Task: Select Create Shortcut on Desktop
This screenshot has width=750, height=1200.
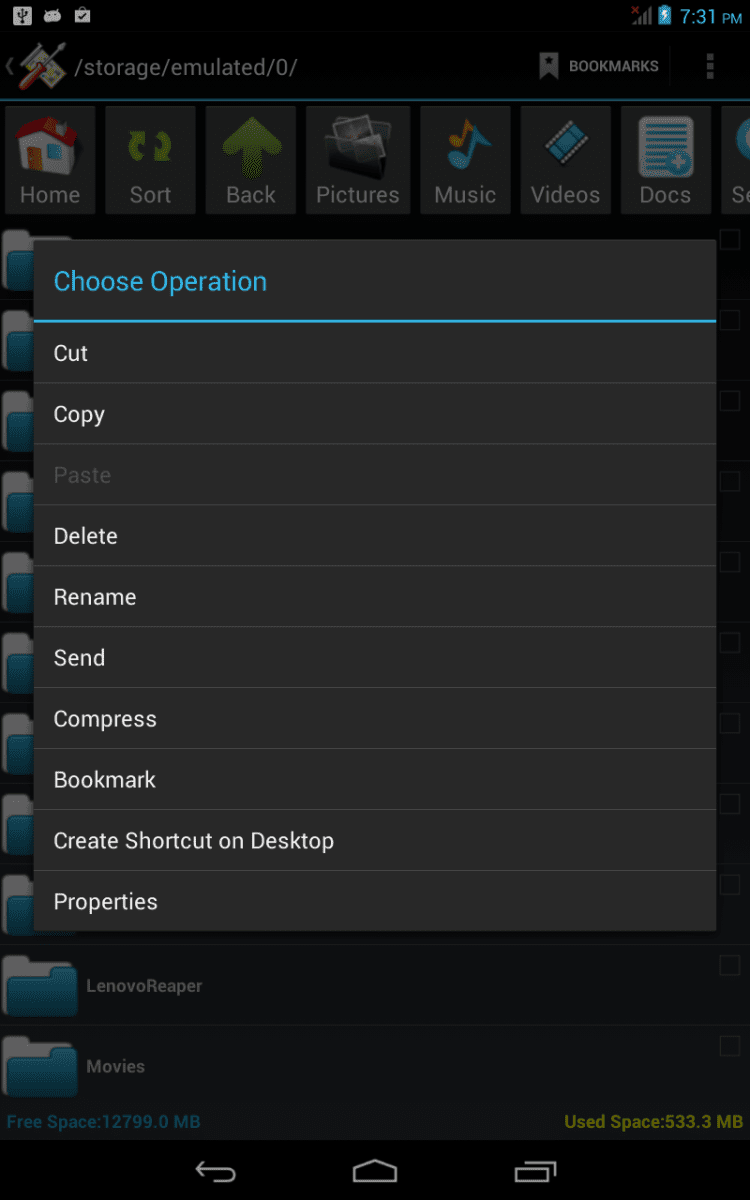Action: click(x=374, y=841)
